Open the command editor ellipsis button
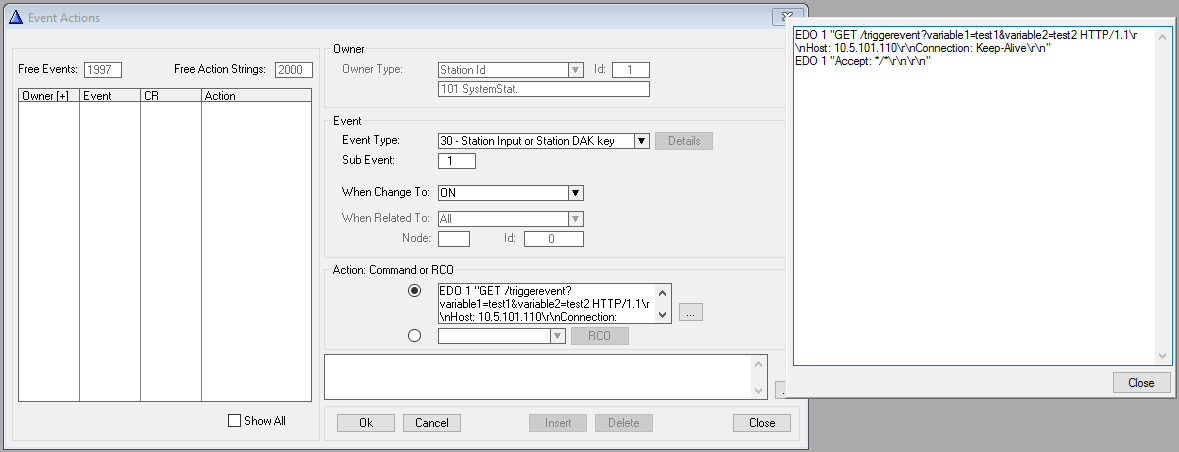Image resolution: width=1179 pixels, height=452 pixels. click(x=690, y=312)
